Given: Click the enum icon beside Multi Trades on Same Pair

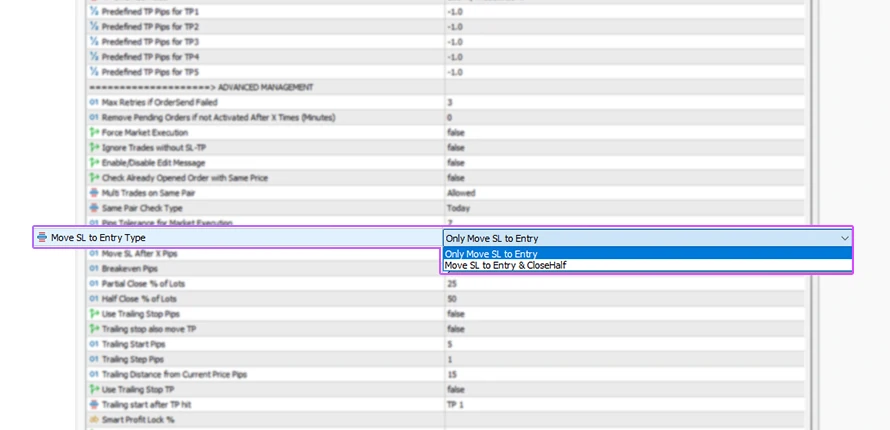Looking at the screenshot, I should (x=94, y=193).
